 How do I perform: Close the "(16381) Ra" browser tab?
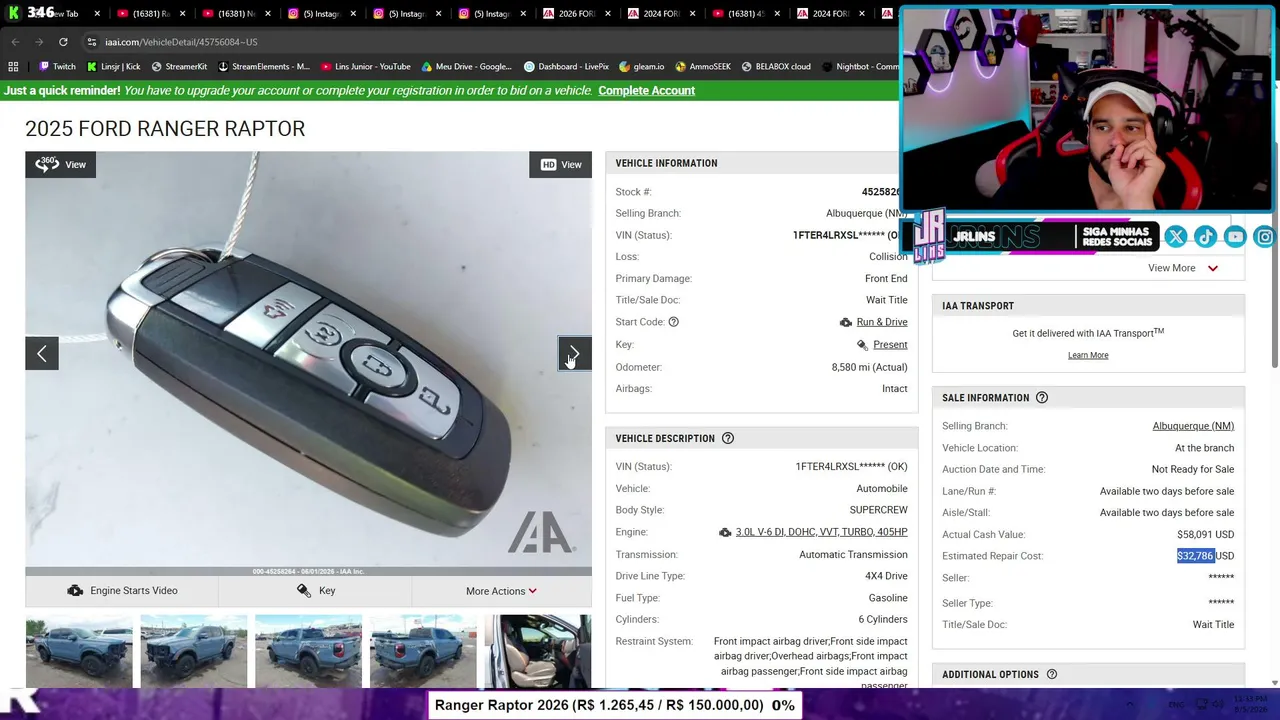[182, 14]
